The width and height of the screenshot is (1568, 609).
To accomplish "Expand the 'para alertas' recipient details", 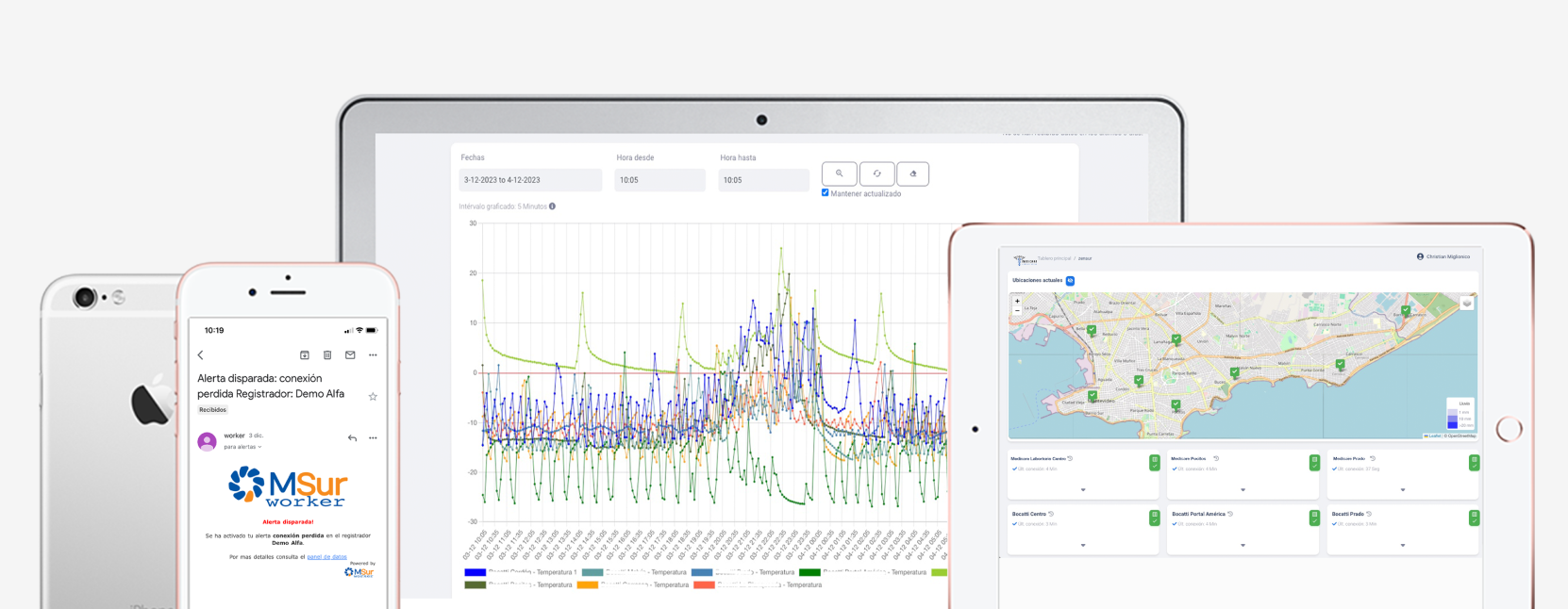I will tap(242, 447).
